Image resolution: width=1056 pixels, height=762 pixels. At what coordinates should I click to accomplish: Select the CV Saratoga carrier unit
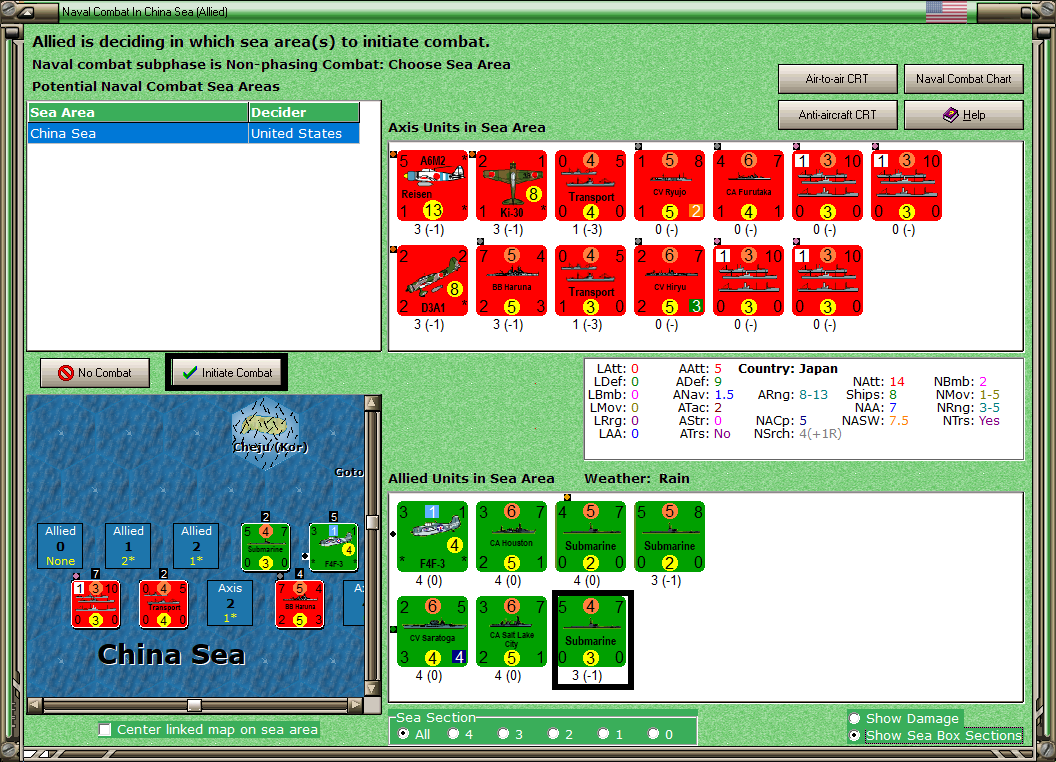pyautogui.click(x=432, y=631)
